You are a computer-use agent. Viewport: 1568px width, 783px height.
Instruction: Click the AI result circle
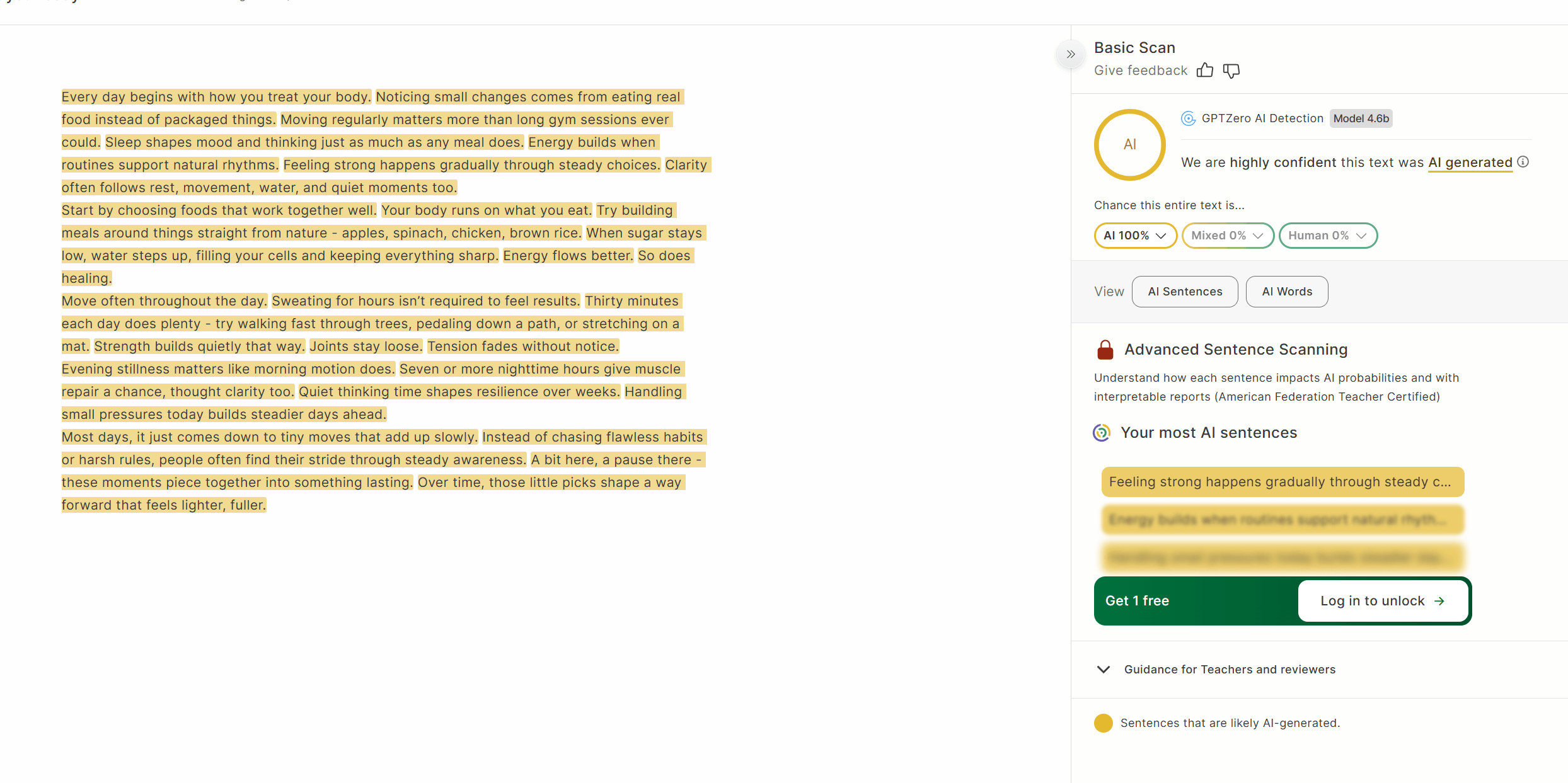pos(1130,145)
